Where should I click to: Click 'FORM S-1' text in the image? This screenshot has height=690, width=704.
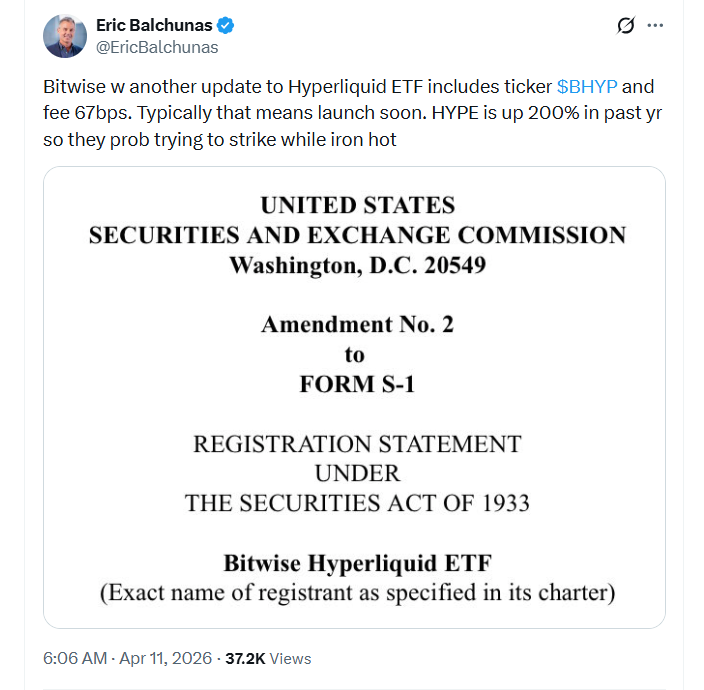pos(355,384)
